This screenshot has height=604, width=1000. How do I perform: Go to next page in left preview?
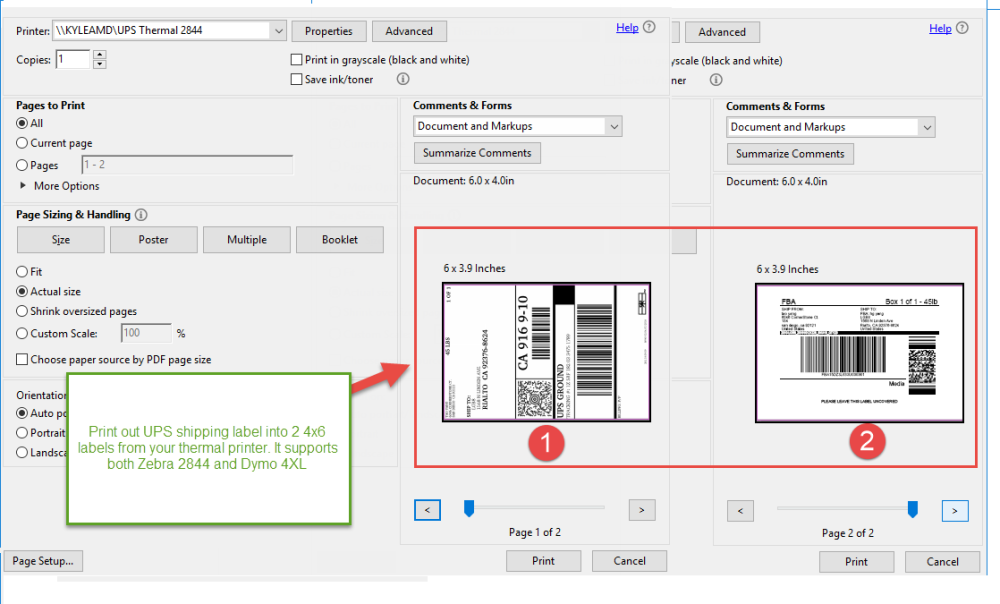point(642,510)
